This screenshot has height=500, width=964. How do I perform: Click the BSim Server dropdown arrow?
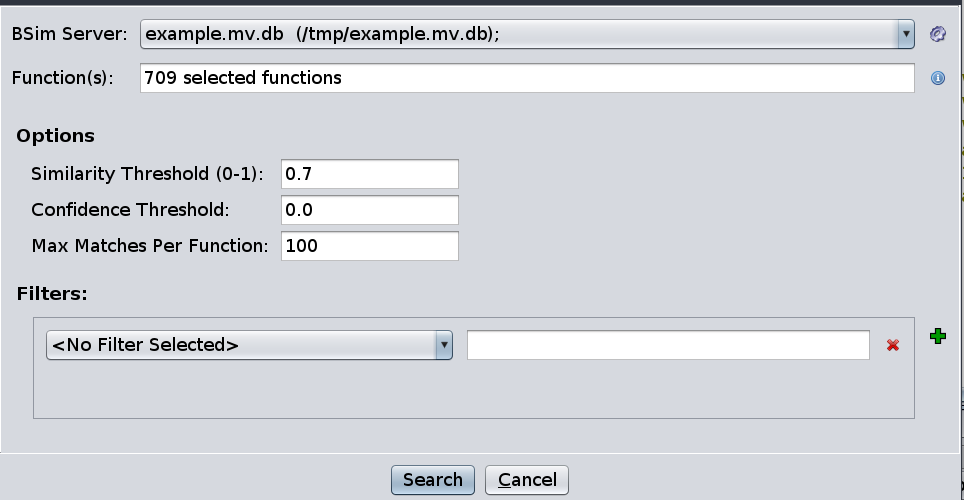point(906,34)
